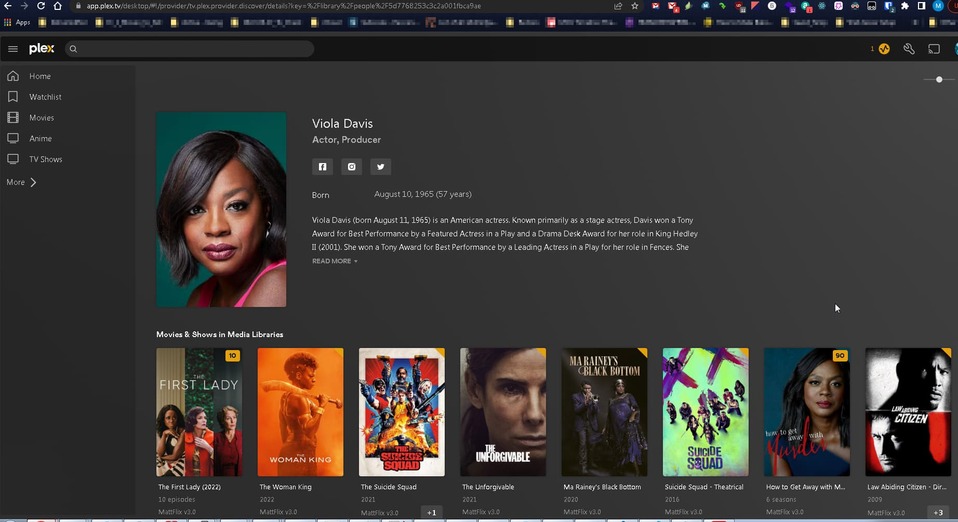Open the browser extensions puzzle icon
958x522 pixels.
905,6
